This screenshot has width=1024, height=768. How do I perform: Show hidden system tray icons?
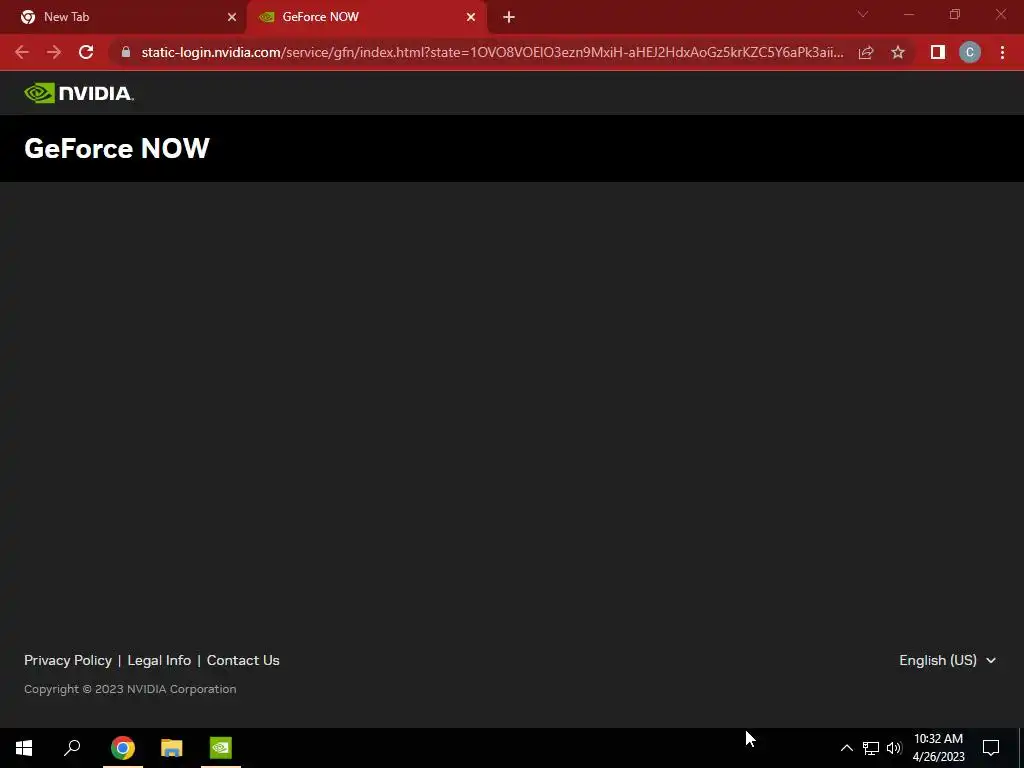pos(846,748)
